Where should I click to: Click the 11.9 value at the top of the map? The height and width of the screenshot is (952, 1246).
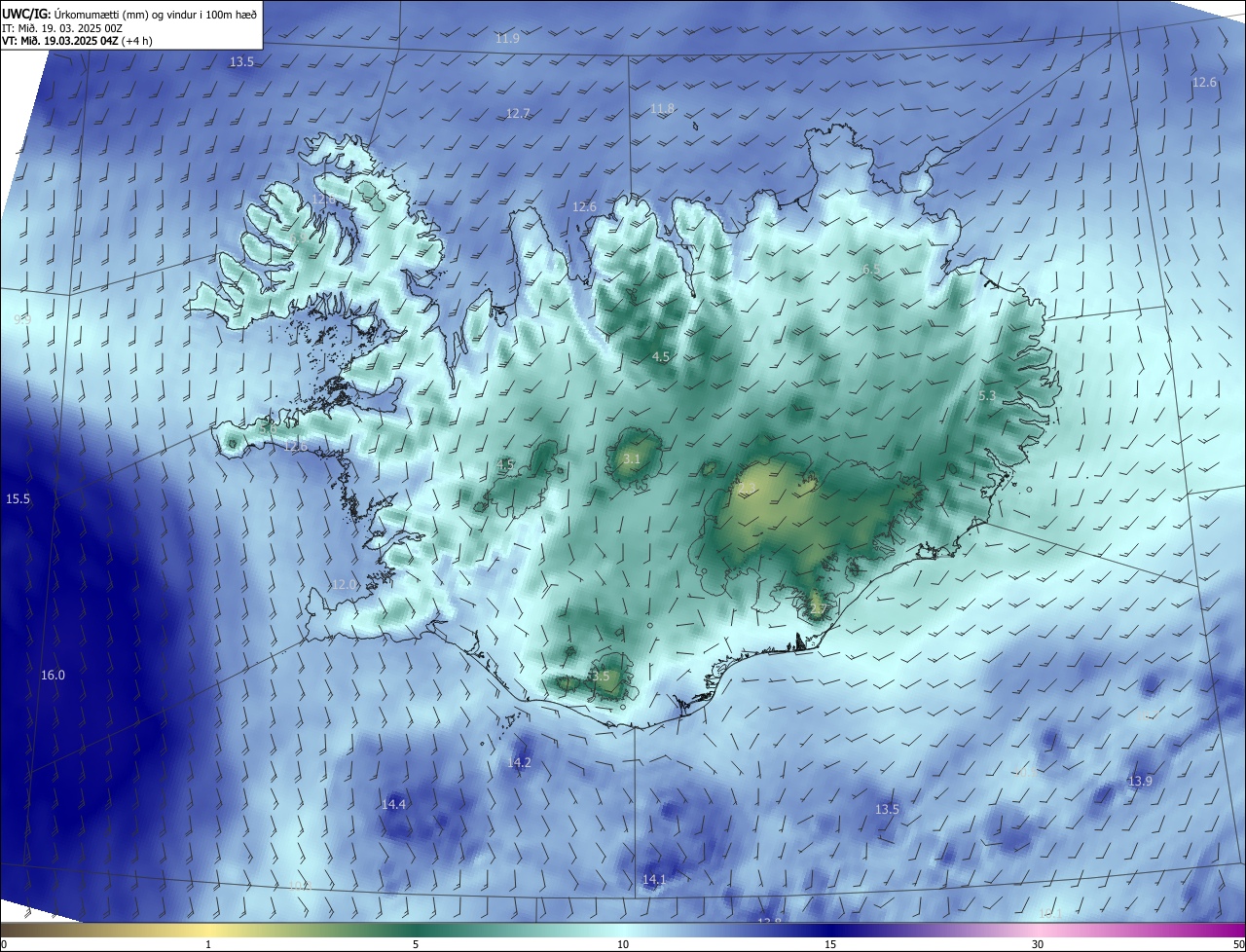[507, 39]
